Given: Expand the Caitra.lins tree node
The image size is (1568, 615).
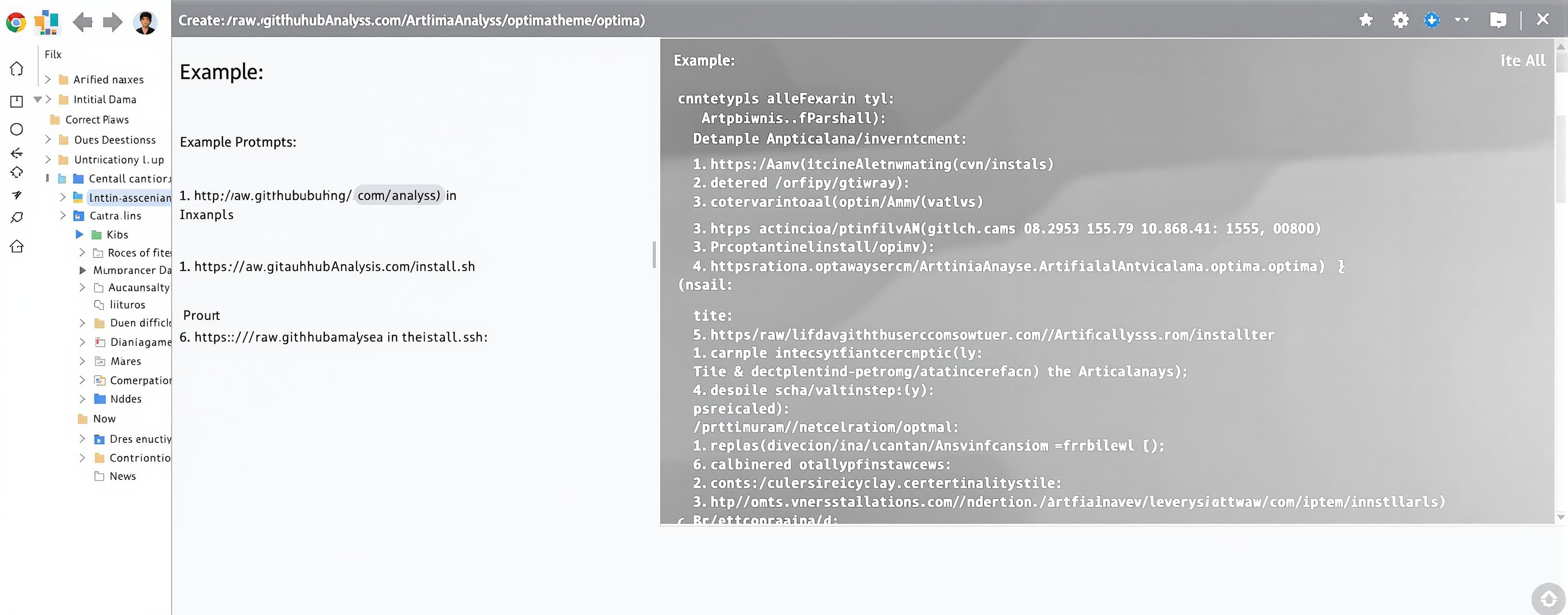Looking at the screenshot, I should pos(63,216).
